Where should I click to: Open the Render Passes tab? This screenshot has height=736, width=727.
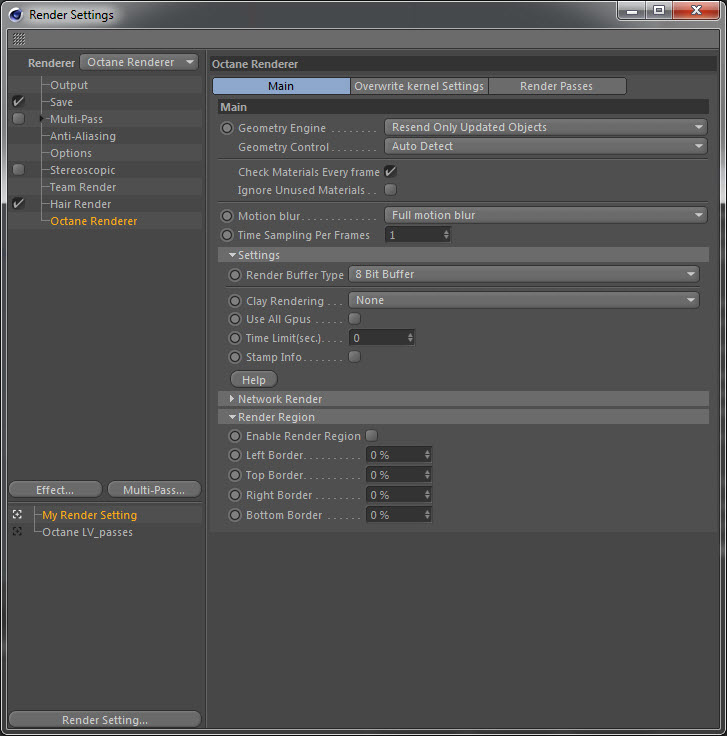(557, 86)
